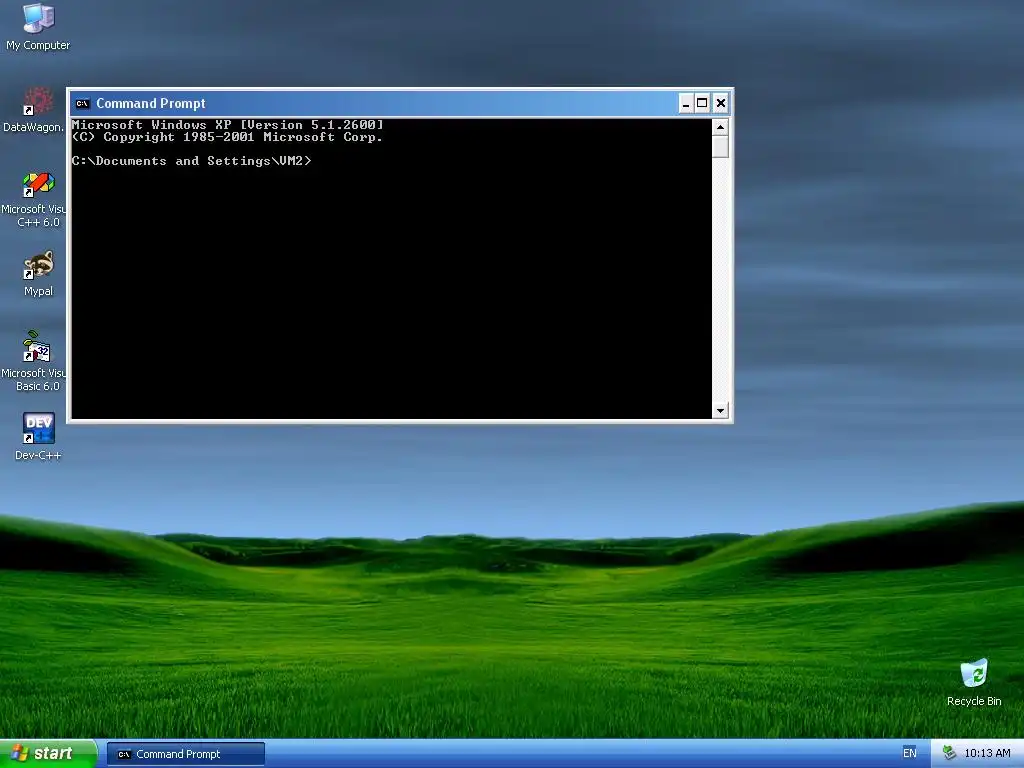Click the scrollbar thumb in Command Prompt
Screen dimensions: 1024x768
click(720, 147)
